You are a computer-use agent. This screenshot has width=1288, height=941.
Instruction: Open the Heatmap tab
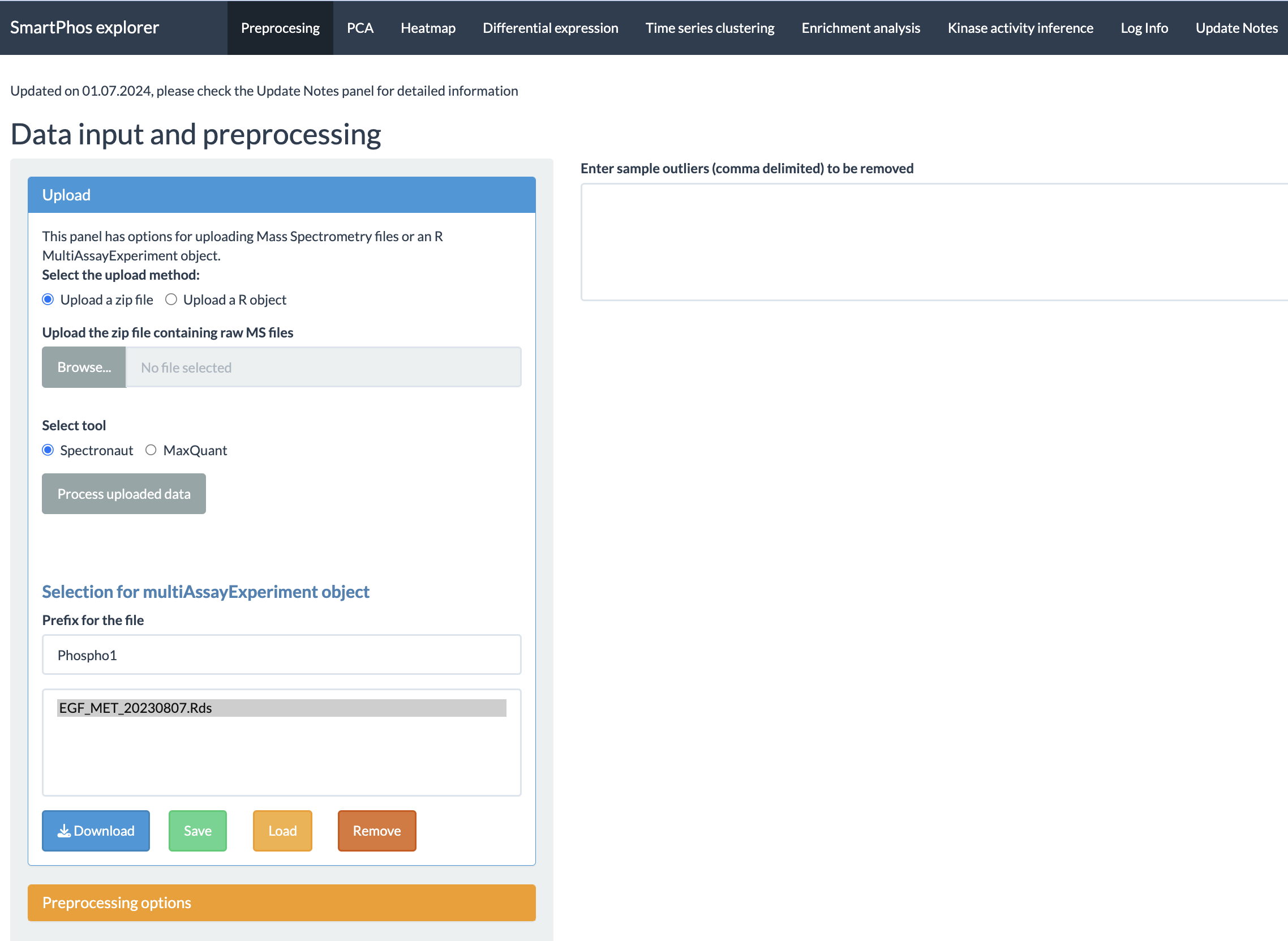[428, 28]
